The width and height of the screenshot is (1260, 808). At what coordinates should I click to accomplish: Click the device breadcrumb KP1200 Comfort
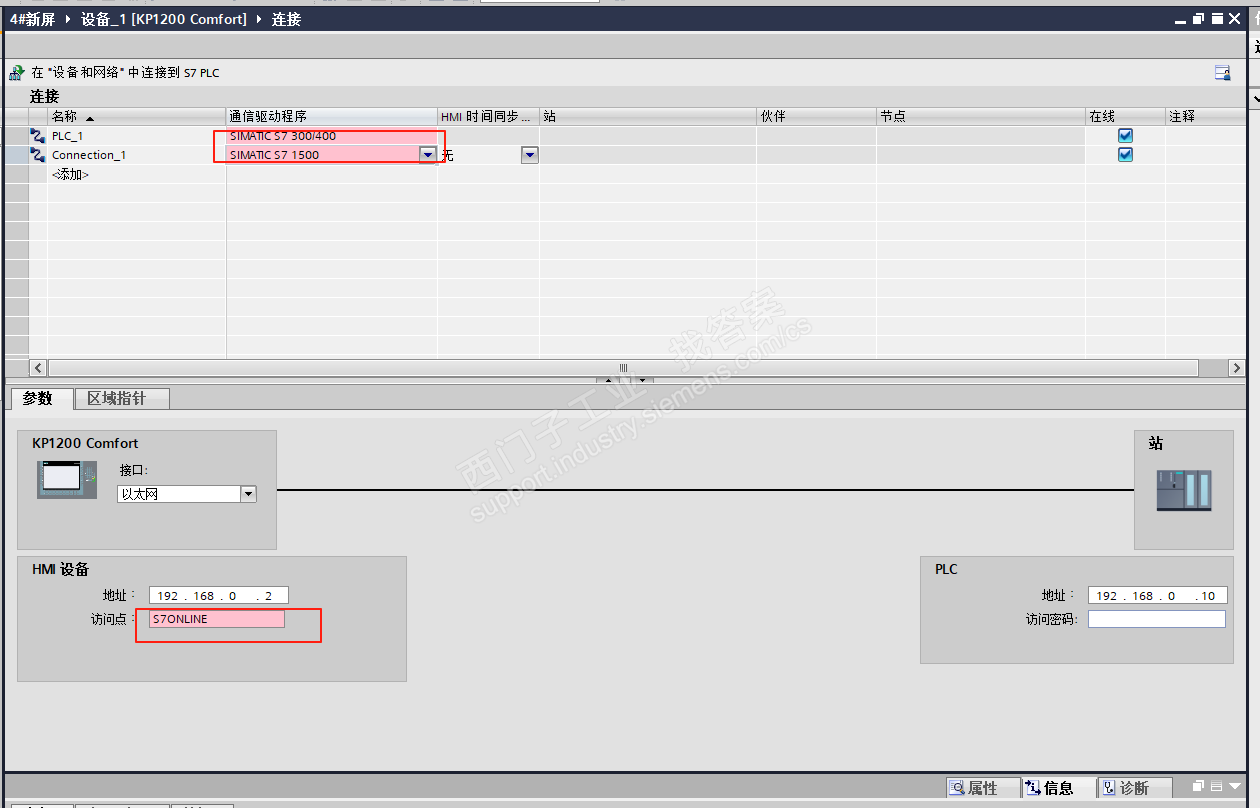coord(164,19)
